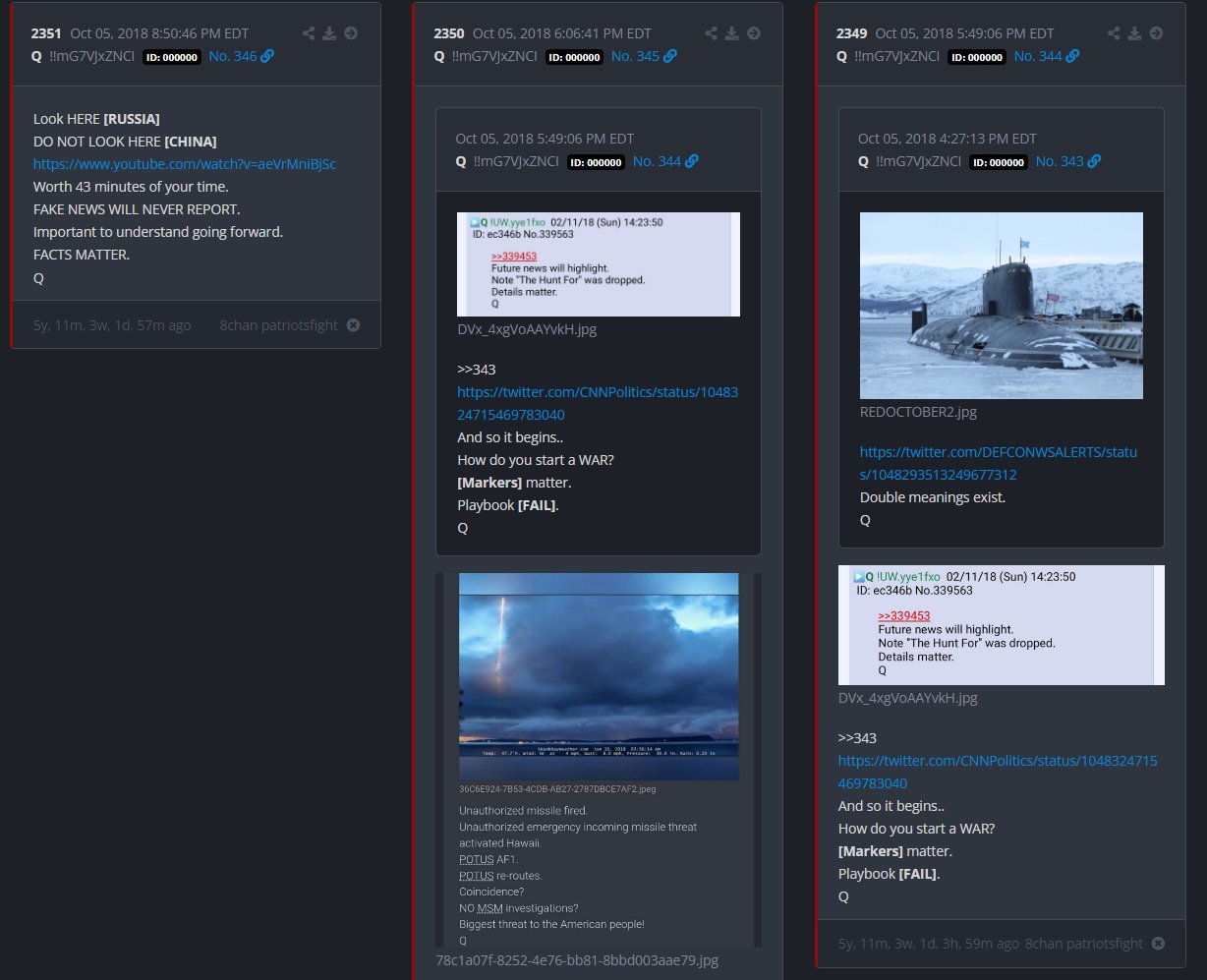Click the download icon on post 2350

[x=732, y=33]
